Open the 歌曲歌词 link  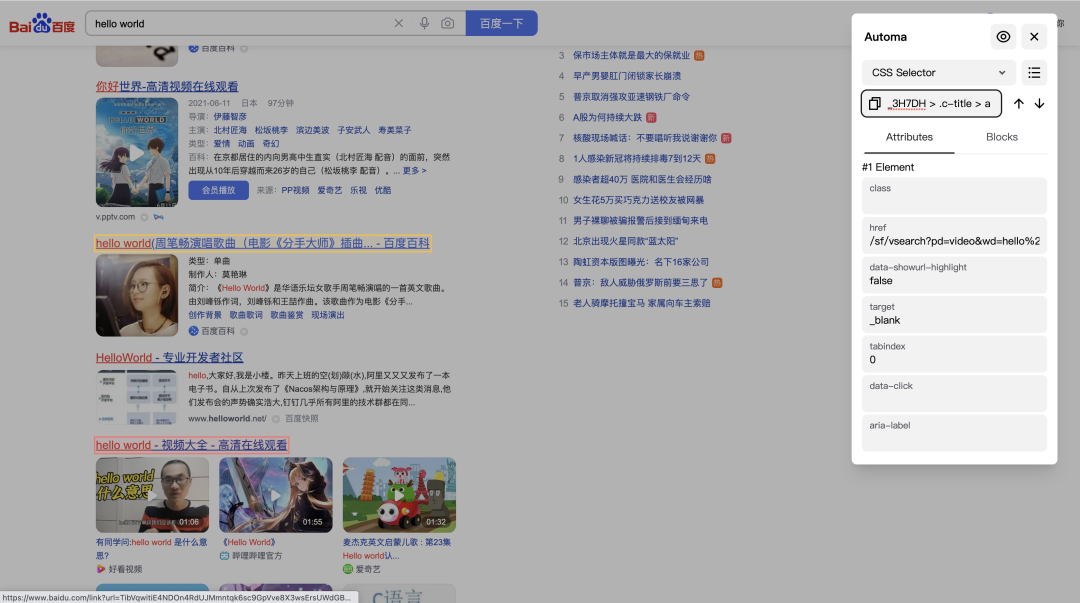coord(245,315)
